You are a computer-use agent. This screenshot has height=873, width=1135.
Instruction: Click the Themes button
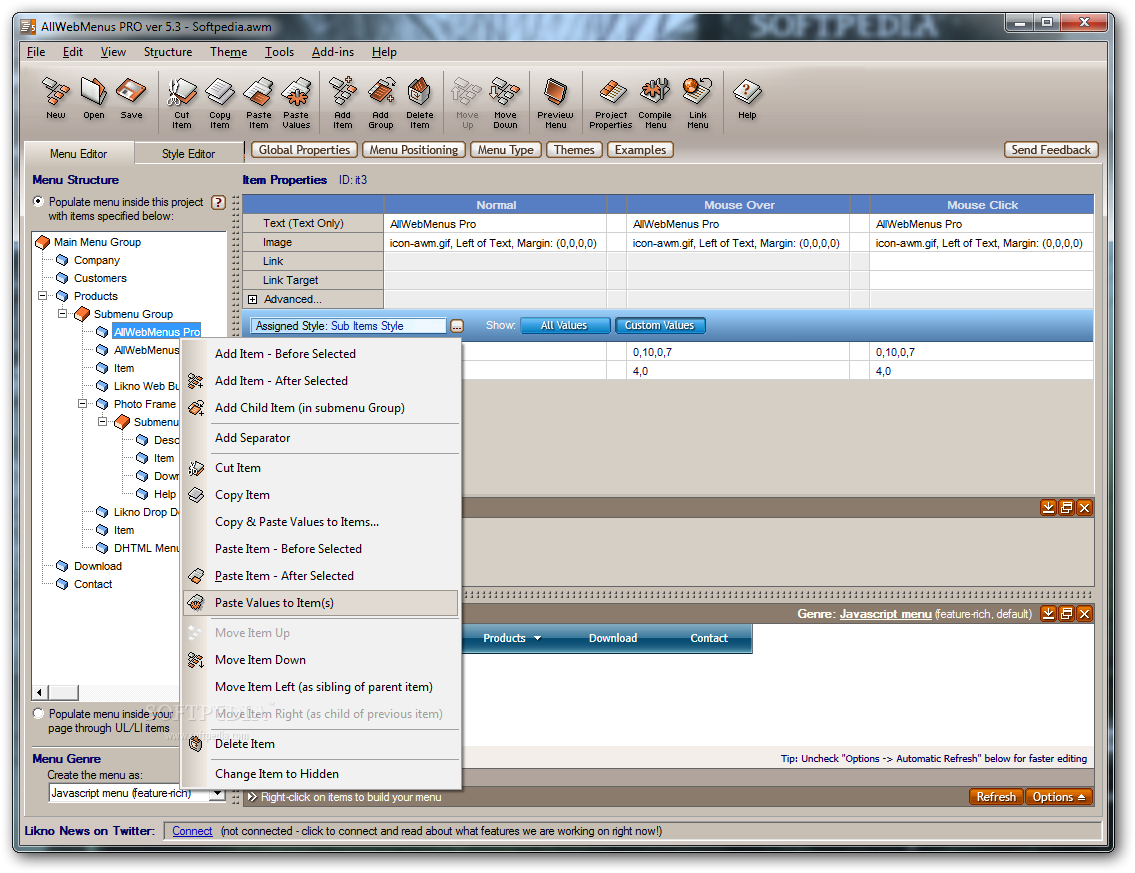[x=574, y=150]
